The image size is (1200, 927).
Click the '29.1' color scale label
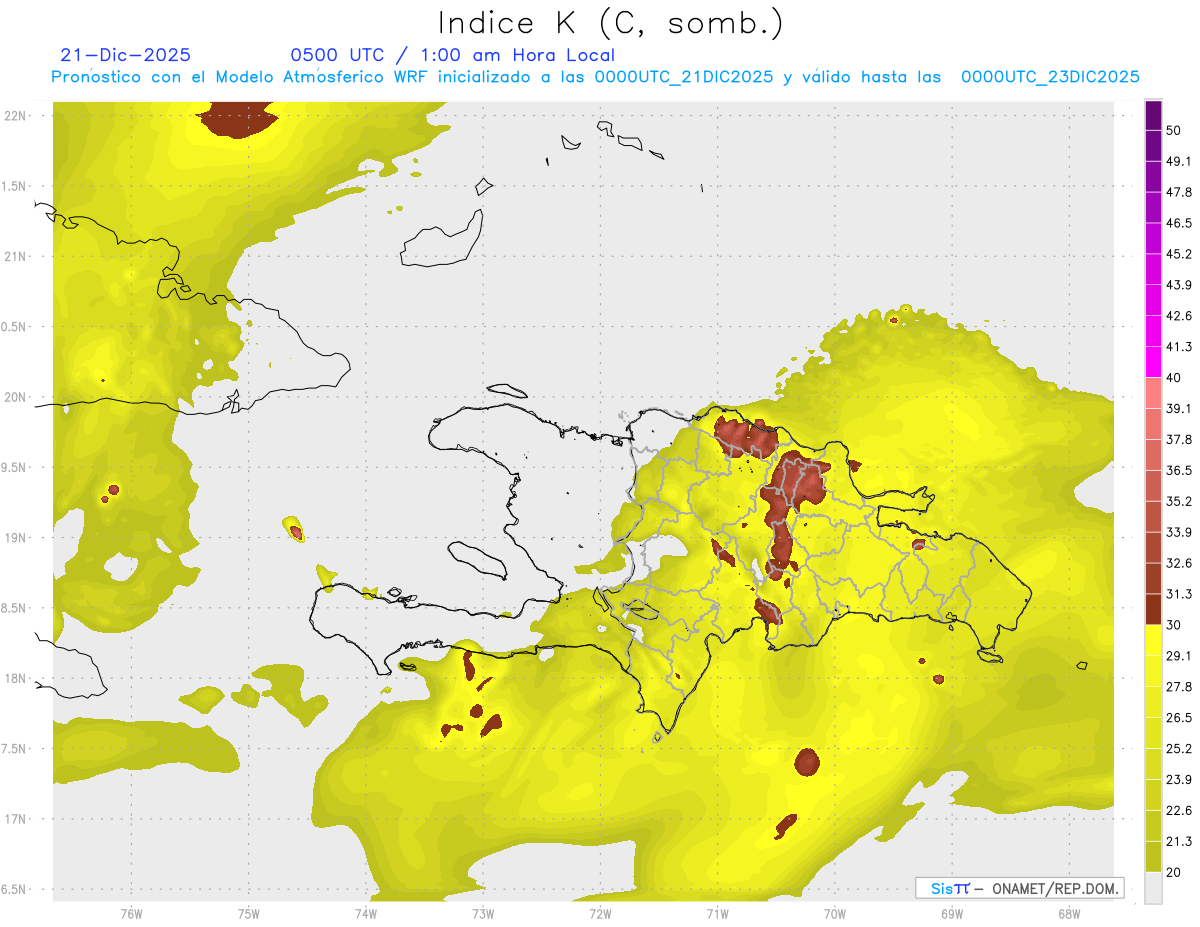pyautogui.click(x=1179, y=656)
